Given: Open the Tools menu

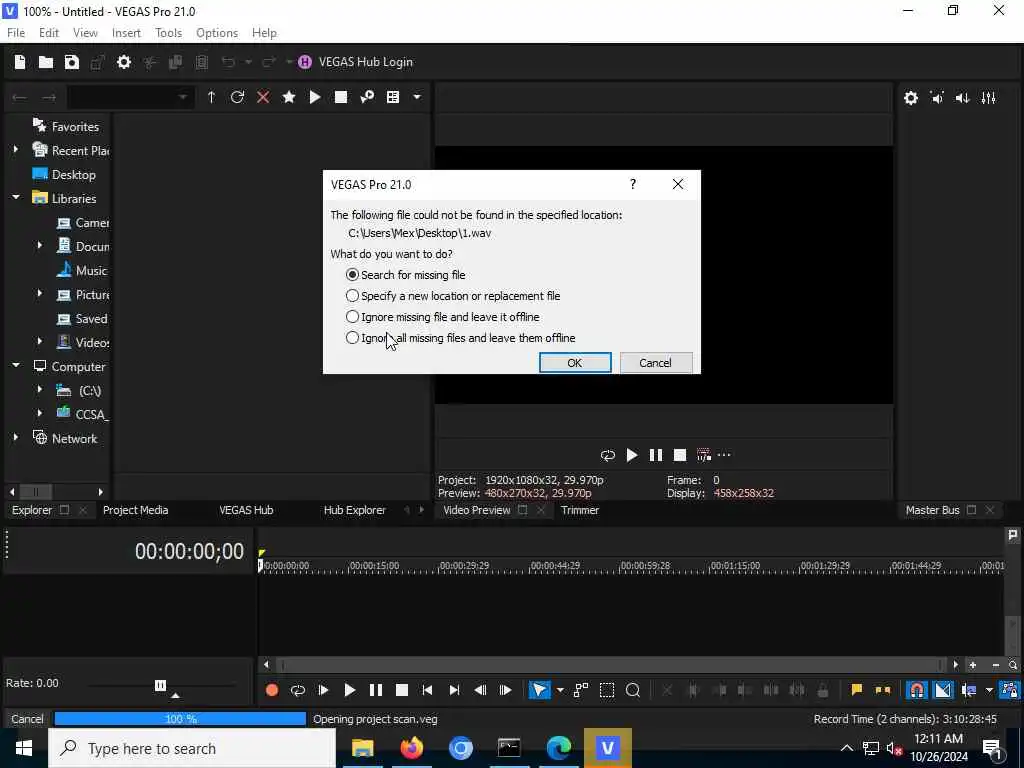Looking at the screenshot, I should (168, 33).
